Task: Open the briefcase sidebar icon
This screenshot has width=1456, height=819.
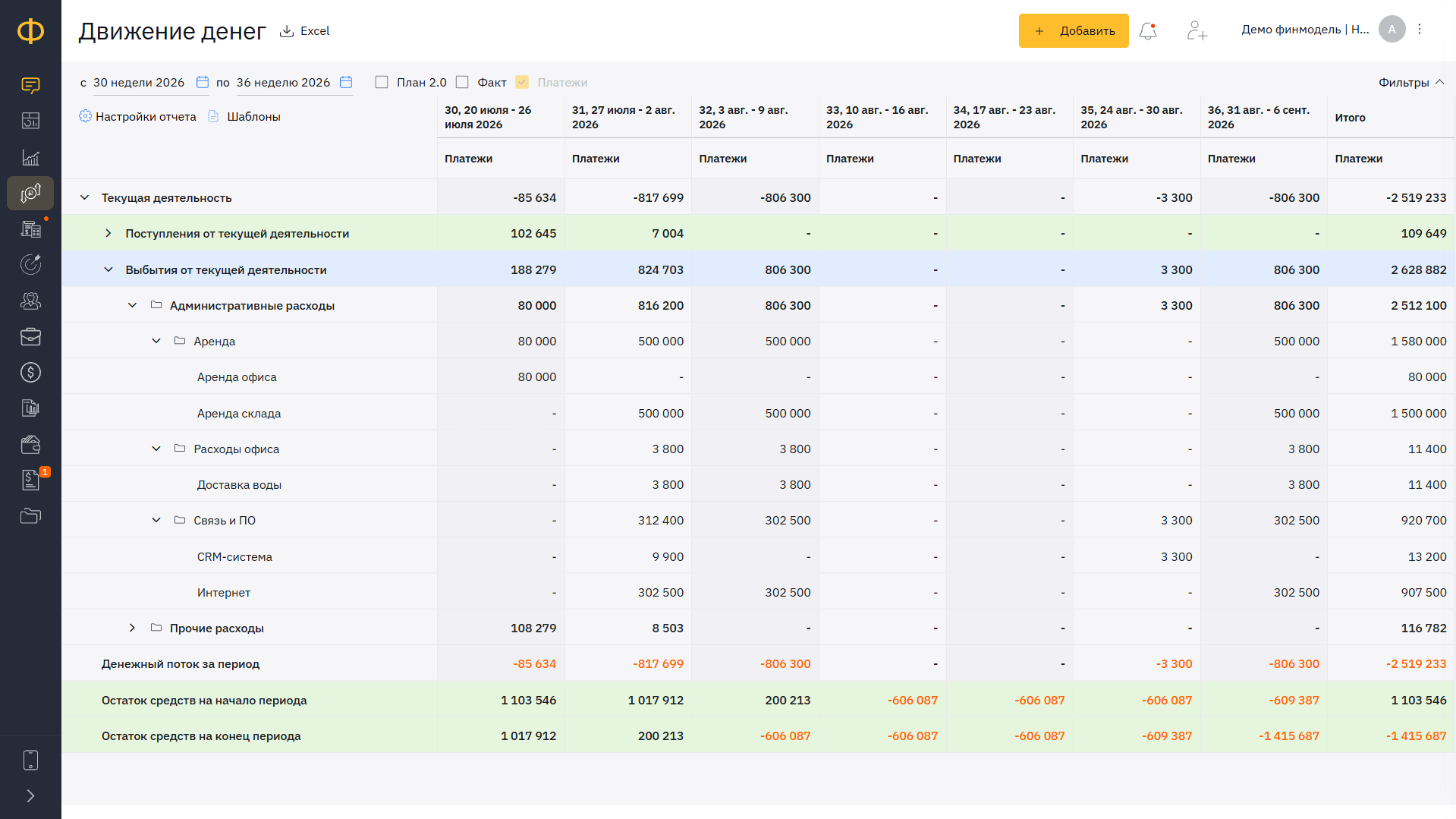Action: coord(30,336)
